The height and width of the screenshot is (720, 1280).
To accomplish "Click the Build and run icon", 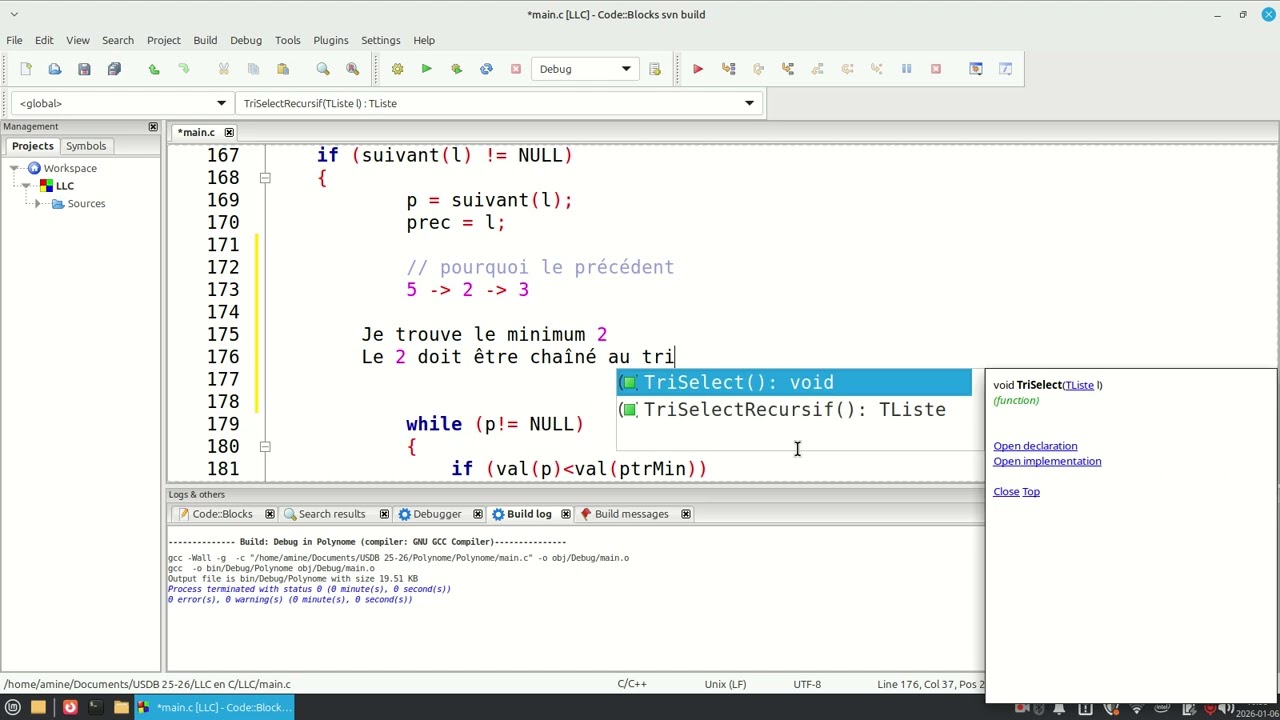I will click(457, 69).
